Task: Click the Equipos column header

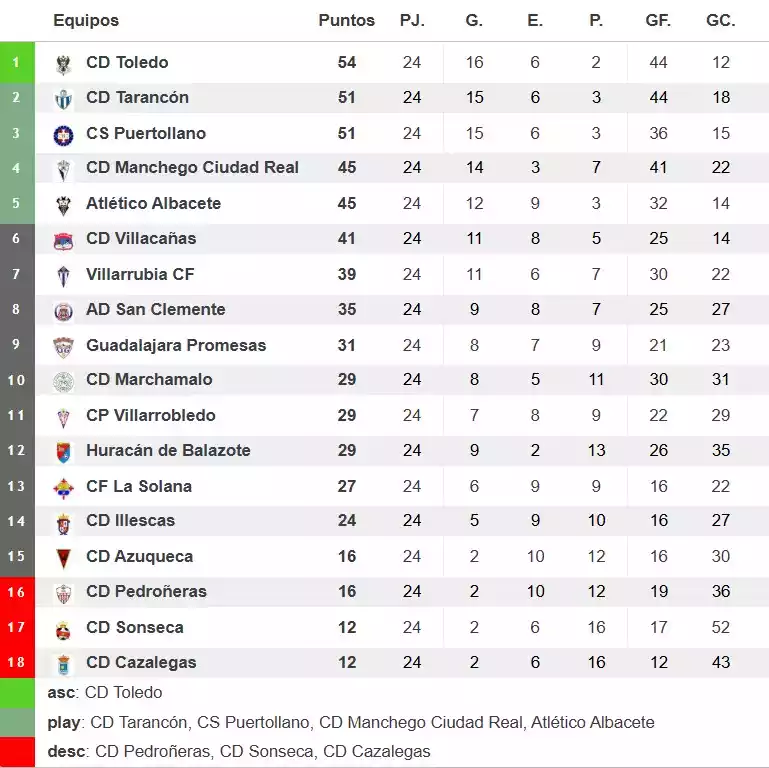Action: pyautogui.click(x=86, y=21)
